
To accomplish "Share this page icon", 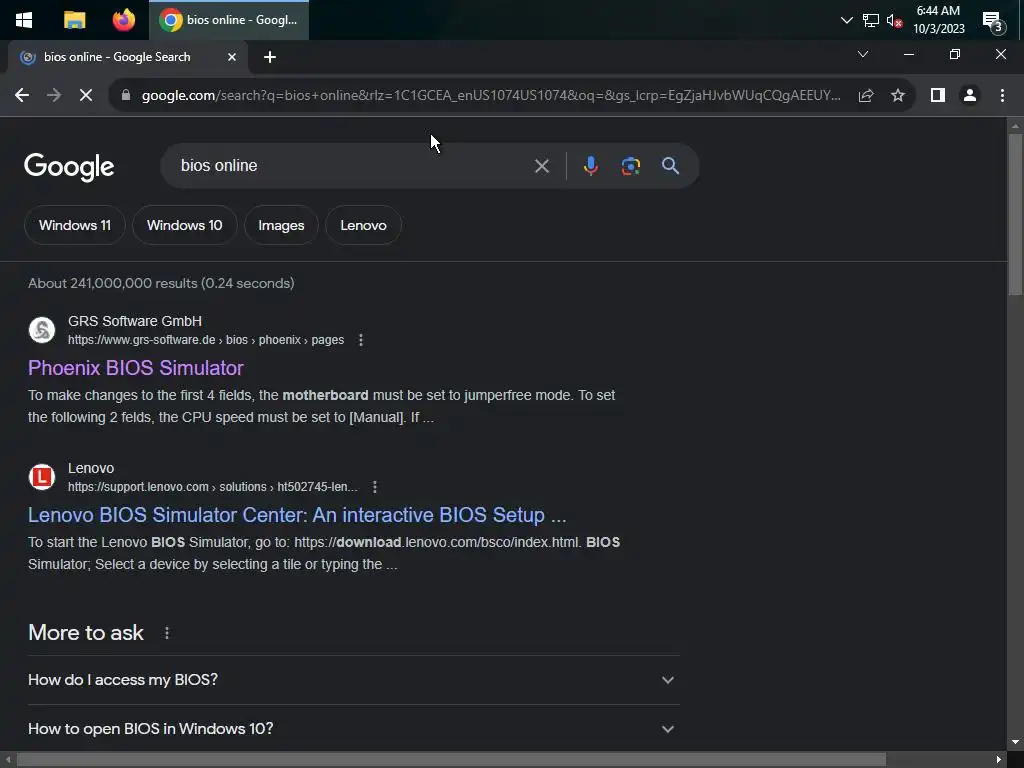I will (866, 95).
